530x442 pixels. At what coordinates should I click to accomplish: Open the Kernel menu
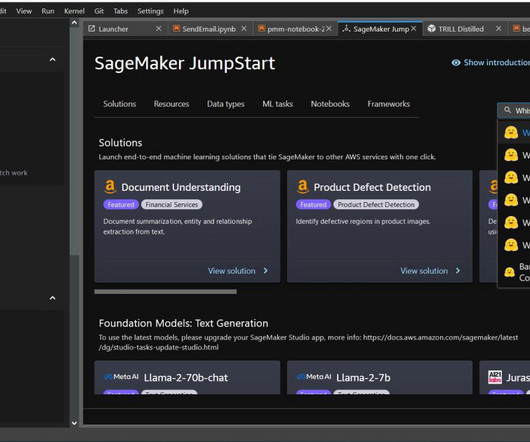(x=74, y=11)
